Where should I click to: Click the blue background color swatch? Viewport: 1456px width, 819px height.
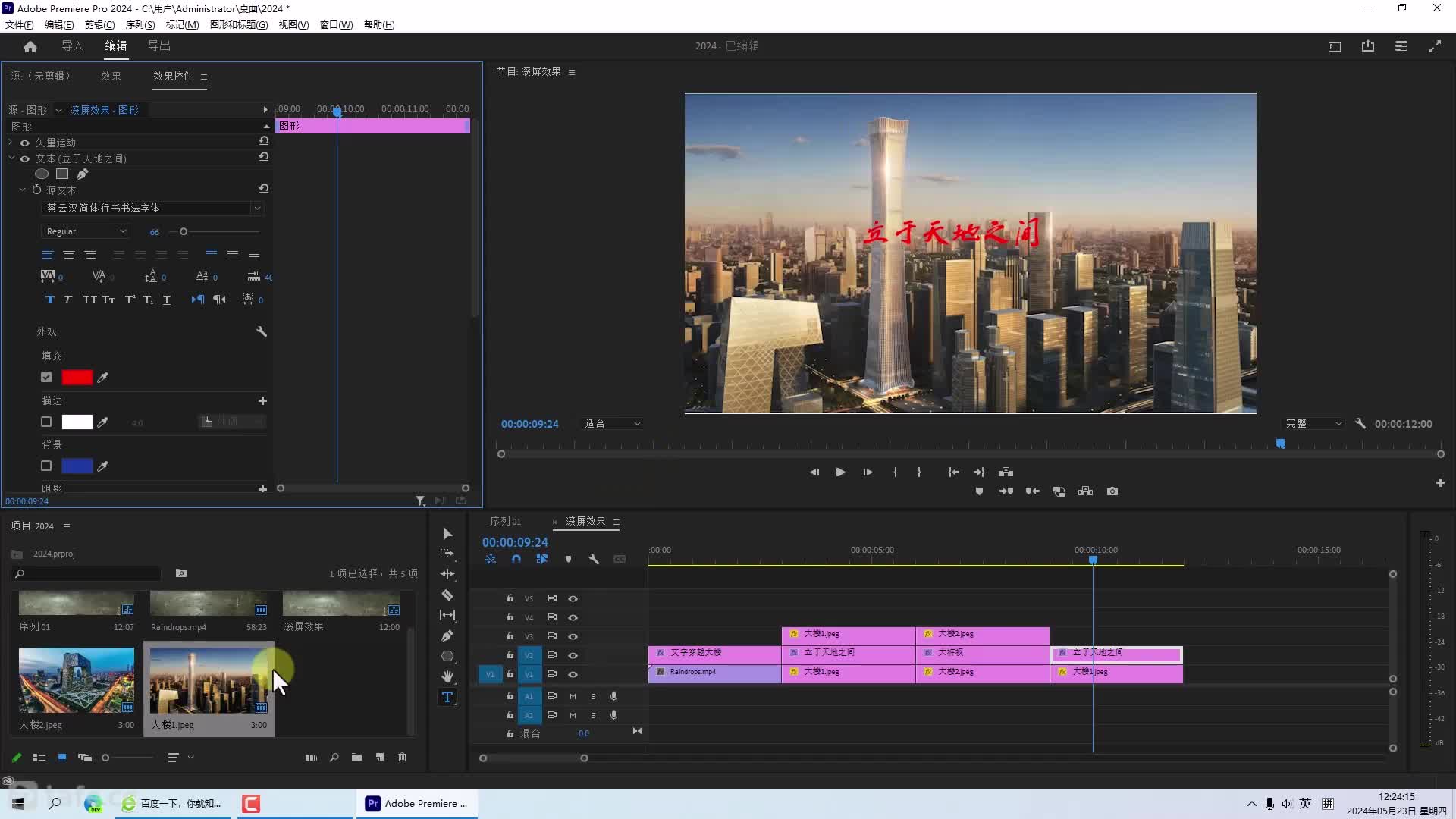coord(77,466)
